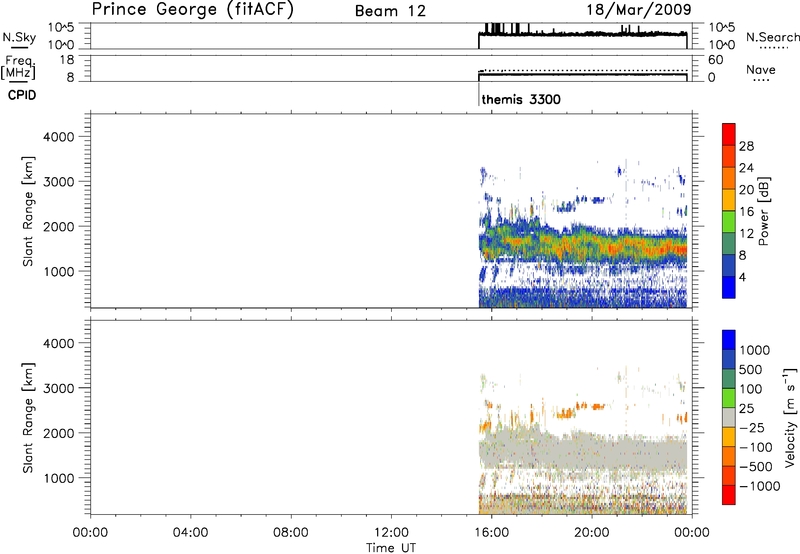800x554 pixels.
Task: Click the 'themis 3300' CPID text
Action: point(521,99)
